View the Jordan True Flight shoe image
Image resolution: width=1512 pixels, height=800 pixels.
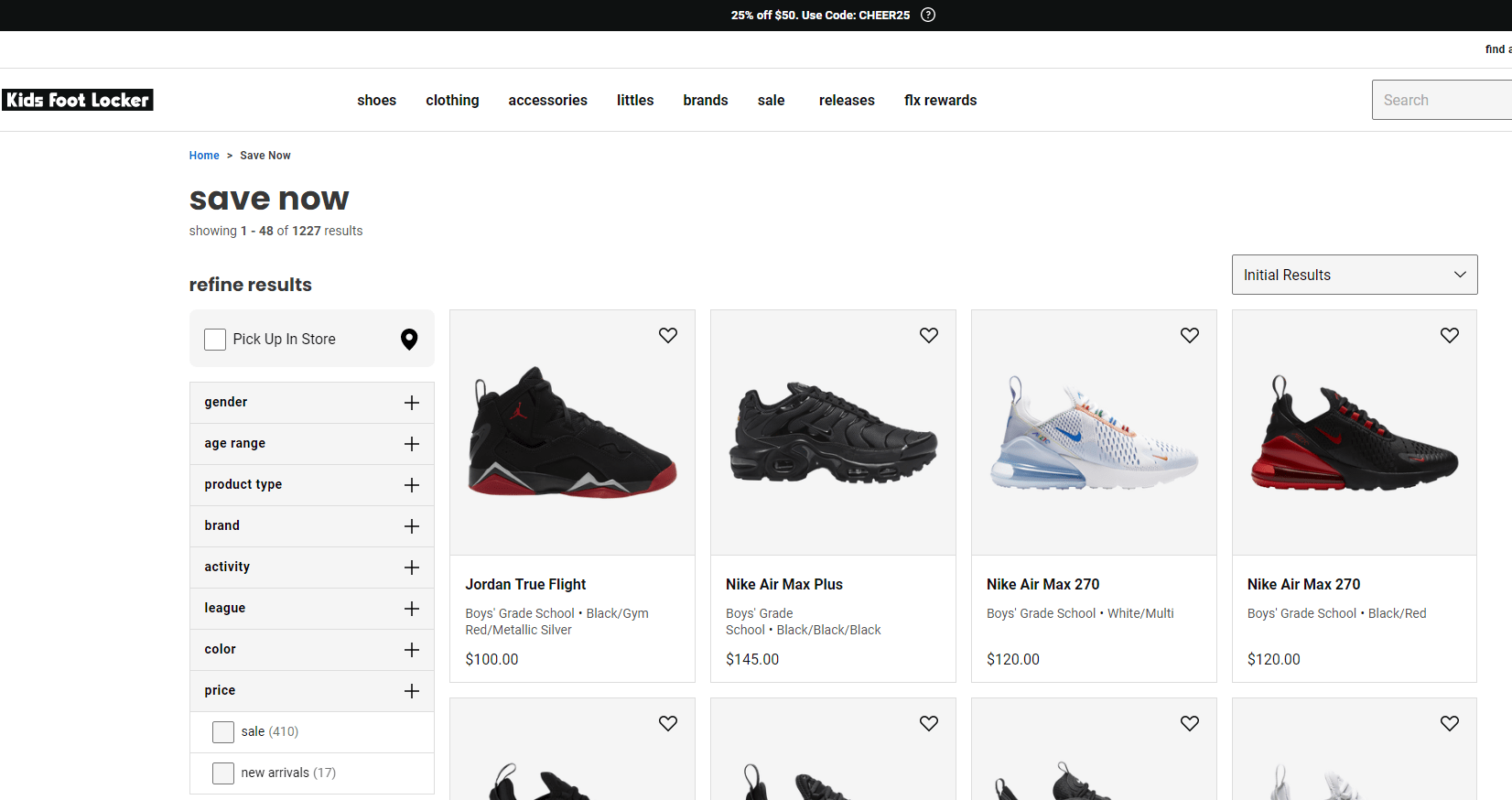[x=573, y=432]
